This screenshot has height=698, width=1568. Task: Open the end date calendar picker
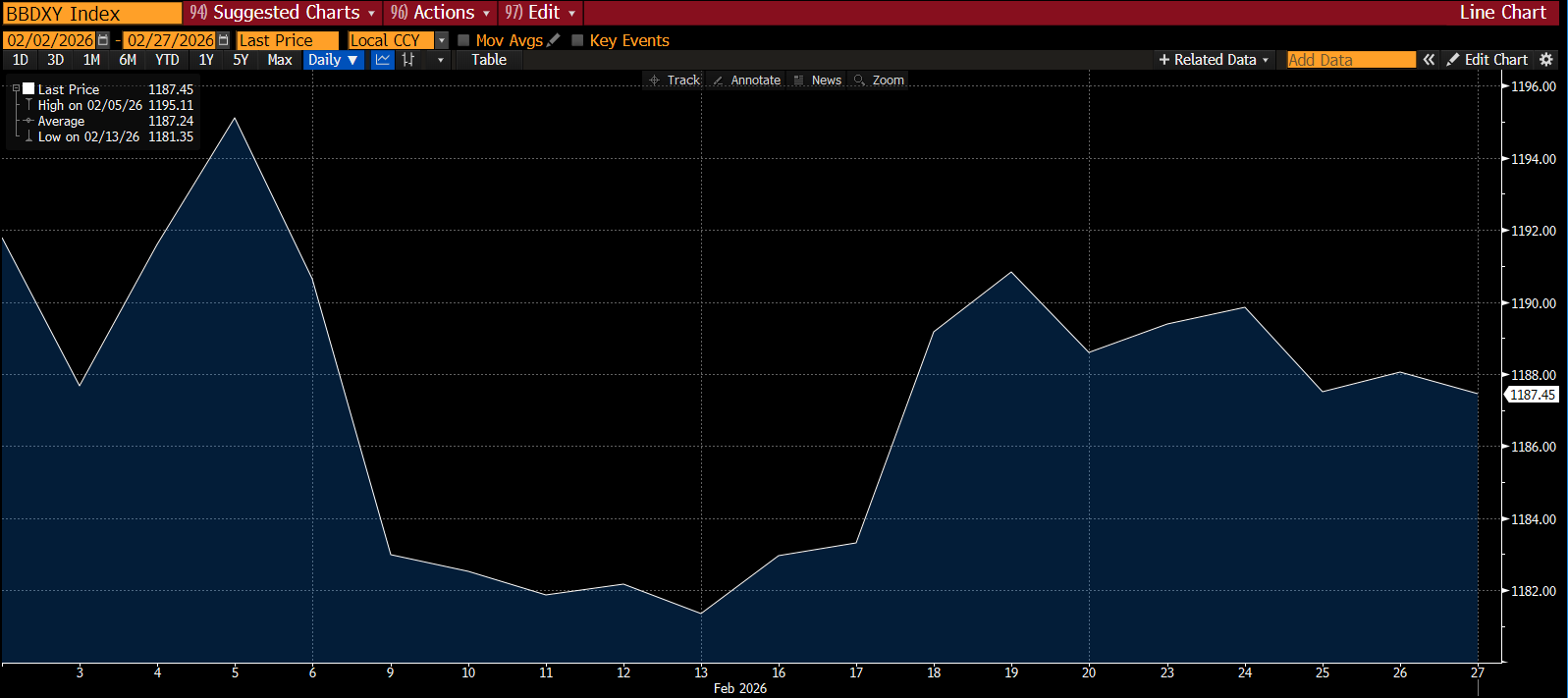(x=224, y=40)
